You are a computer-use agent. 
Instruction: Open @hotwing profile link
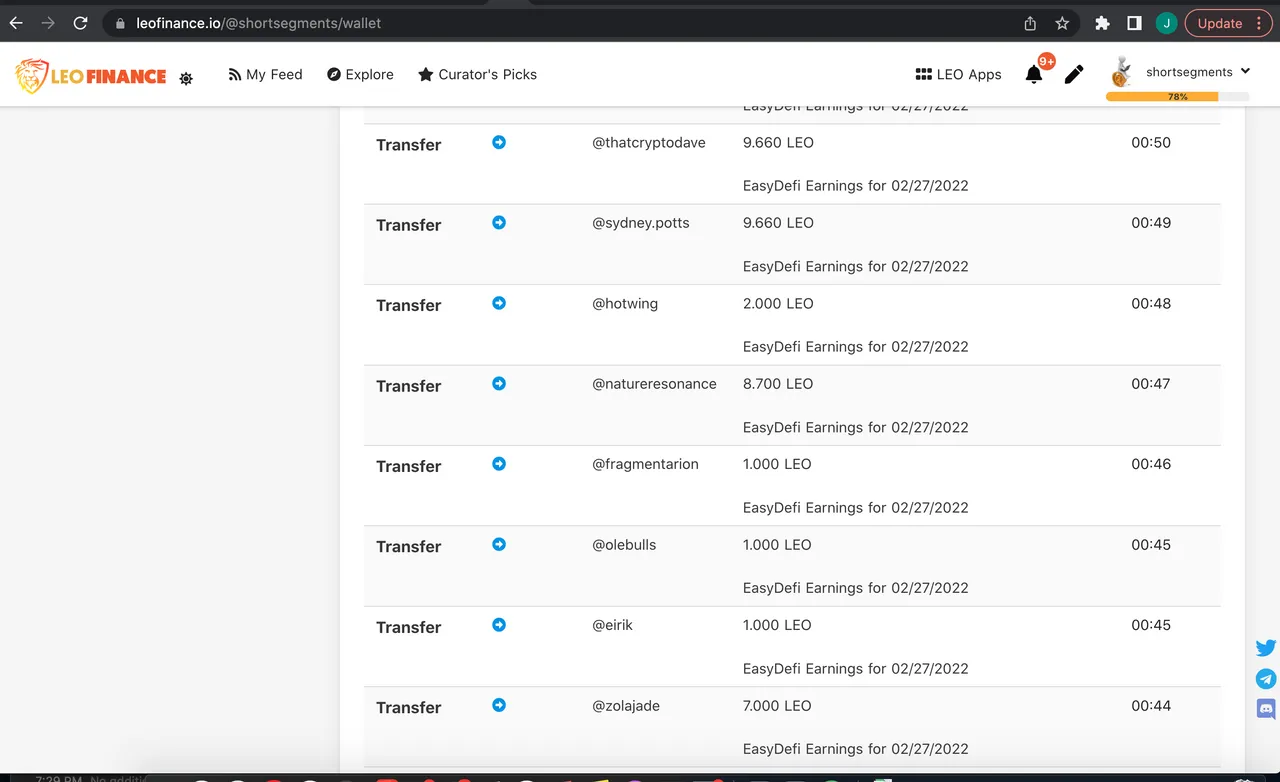click(625, 303)
